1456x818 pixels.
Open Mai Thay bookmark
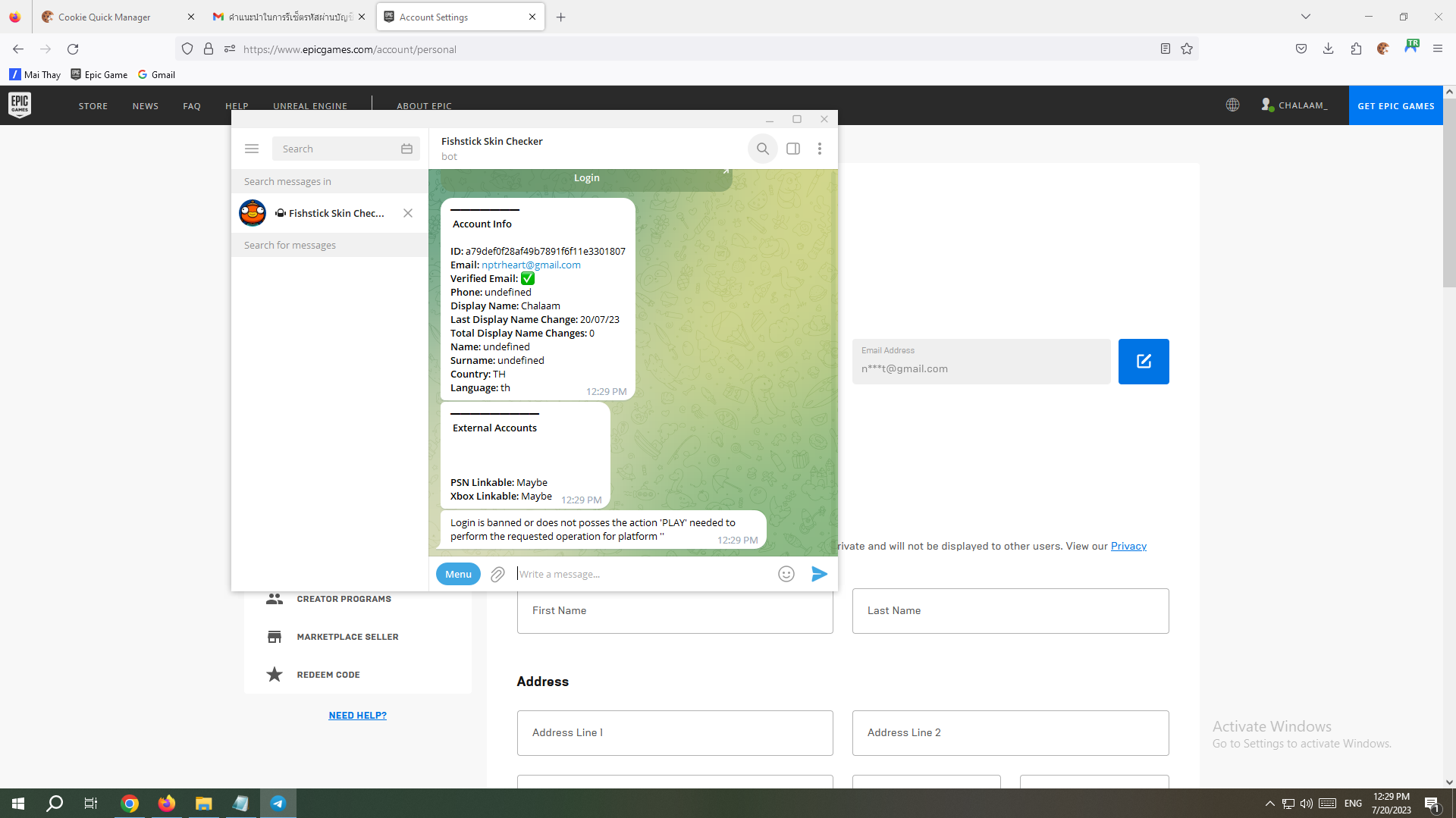coord(35,74)
